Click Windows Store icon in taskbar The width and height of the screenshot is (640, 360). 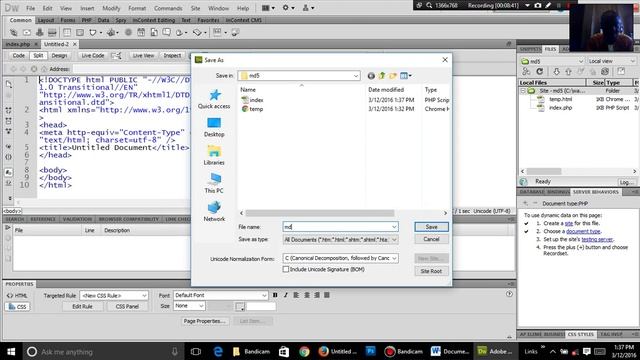click(284, 351)
